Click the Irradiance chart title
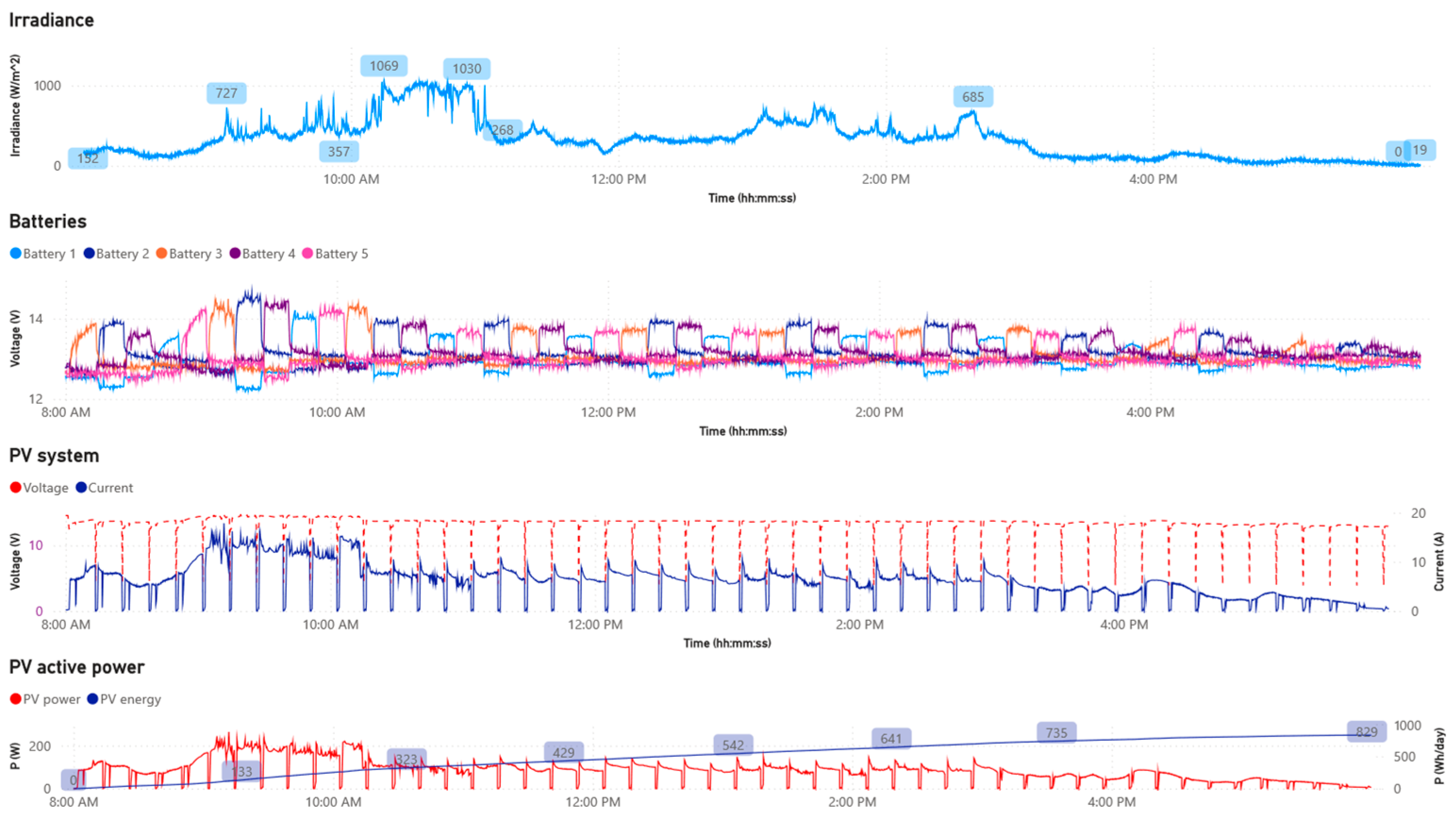The width and height of the screenshot is (1456, 821). pos(51,20)
